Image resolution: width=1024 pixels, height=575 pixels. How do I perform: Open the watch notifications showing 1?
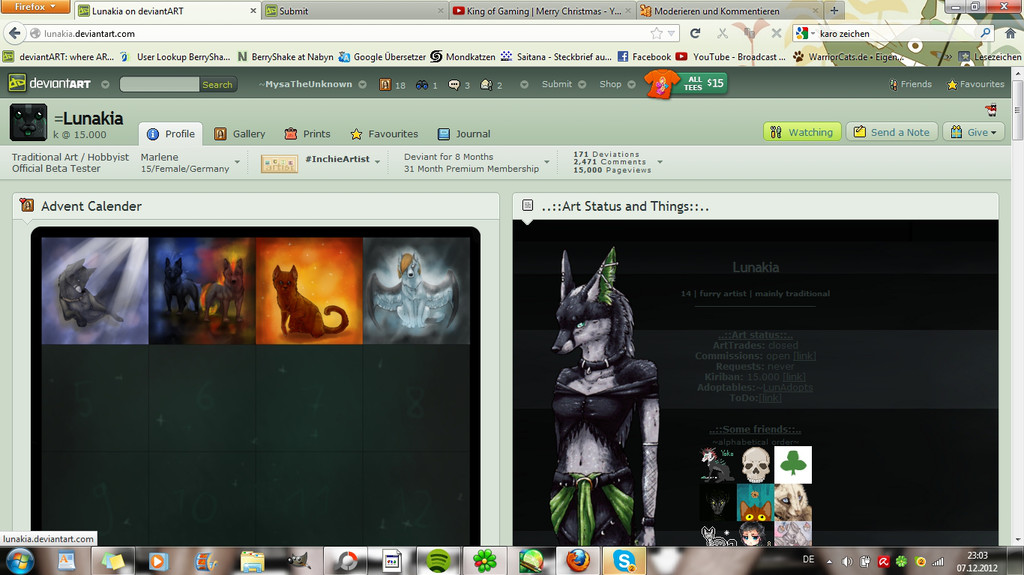click(426, 84)
